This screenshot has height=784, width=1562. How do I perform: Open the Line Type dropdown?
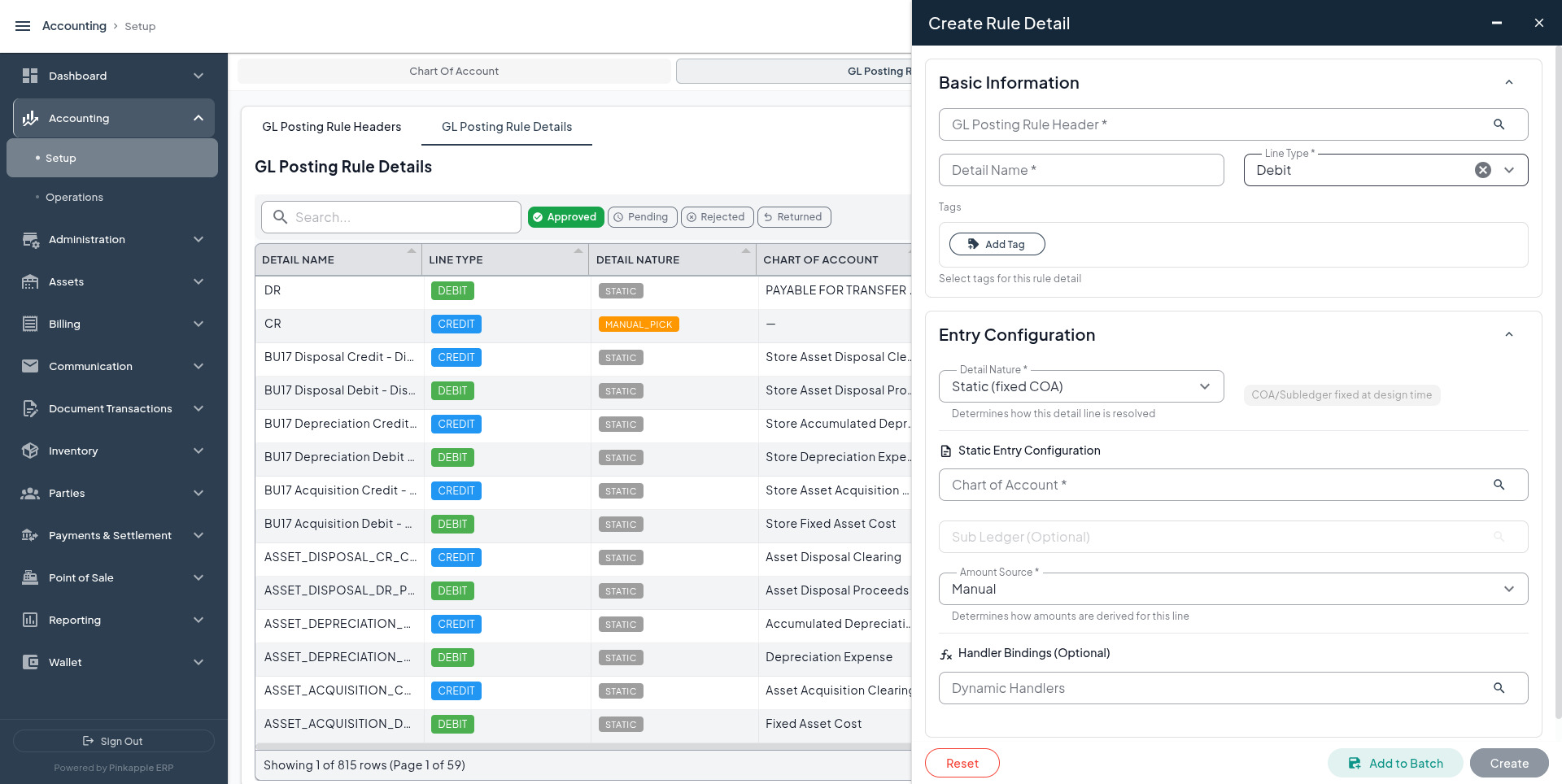coord(1509,170)
